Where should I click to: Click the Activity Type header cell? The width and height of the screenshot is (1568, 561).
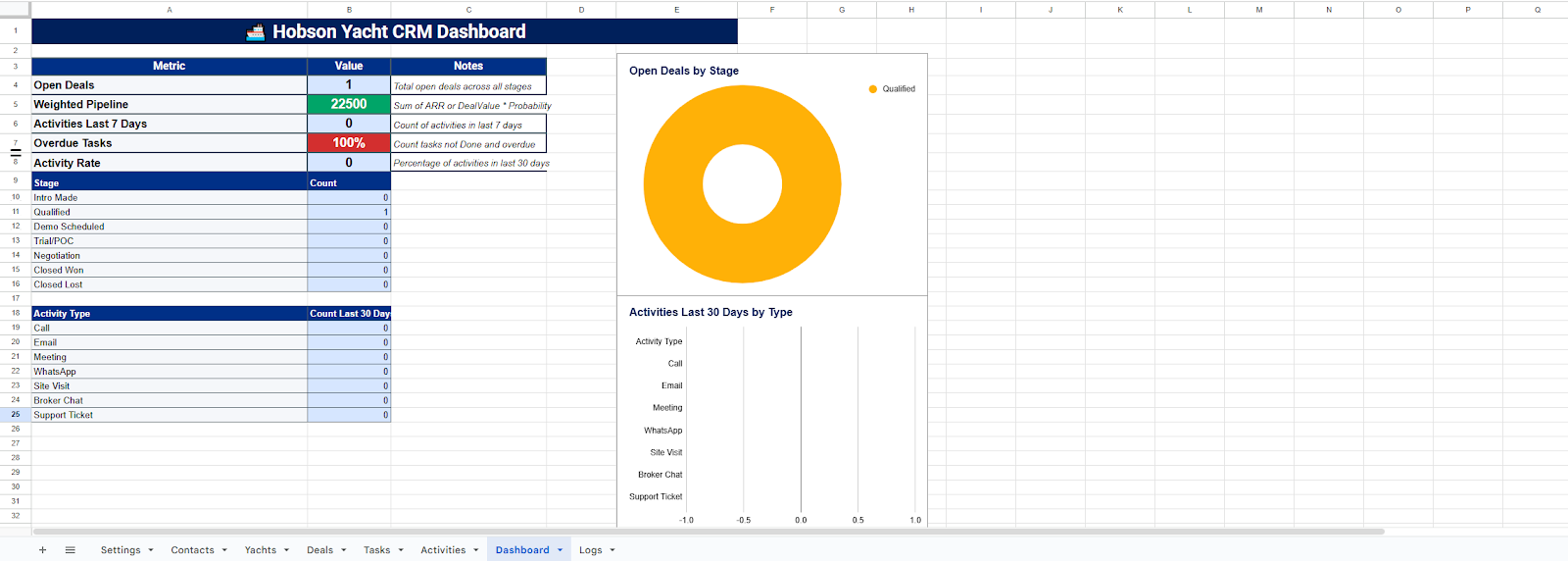point(170,314)
